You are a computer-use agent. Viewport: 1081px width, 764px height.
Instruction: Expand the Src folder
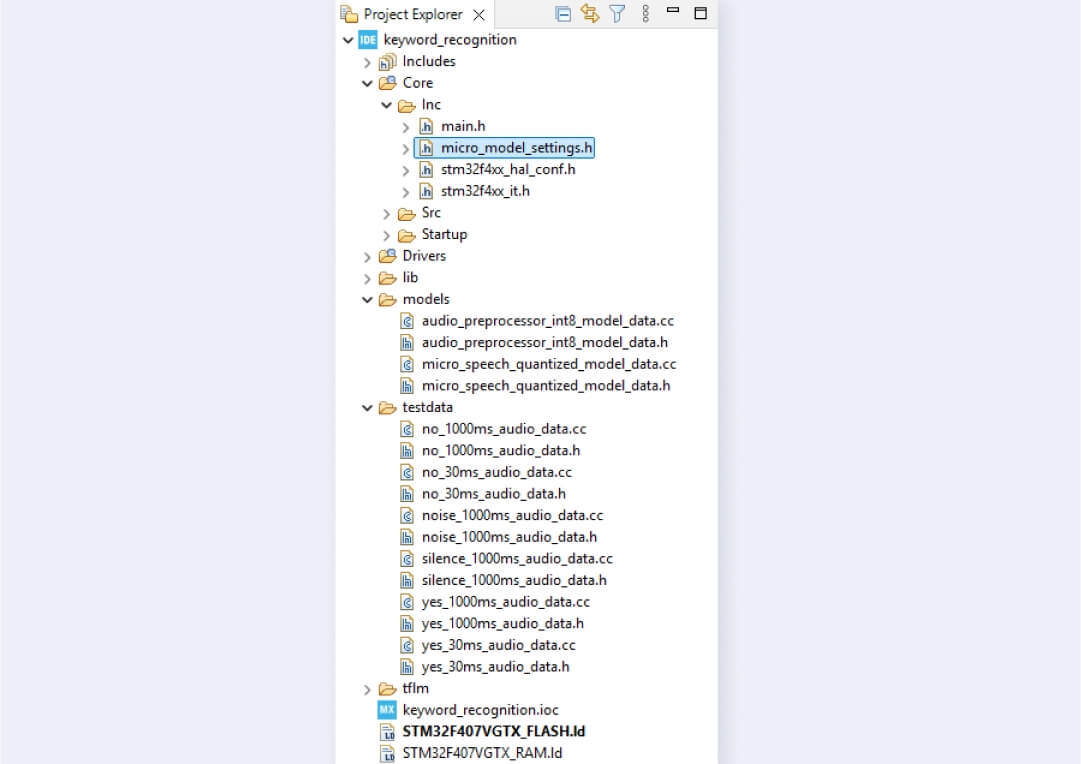(387, 213)
